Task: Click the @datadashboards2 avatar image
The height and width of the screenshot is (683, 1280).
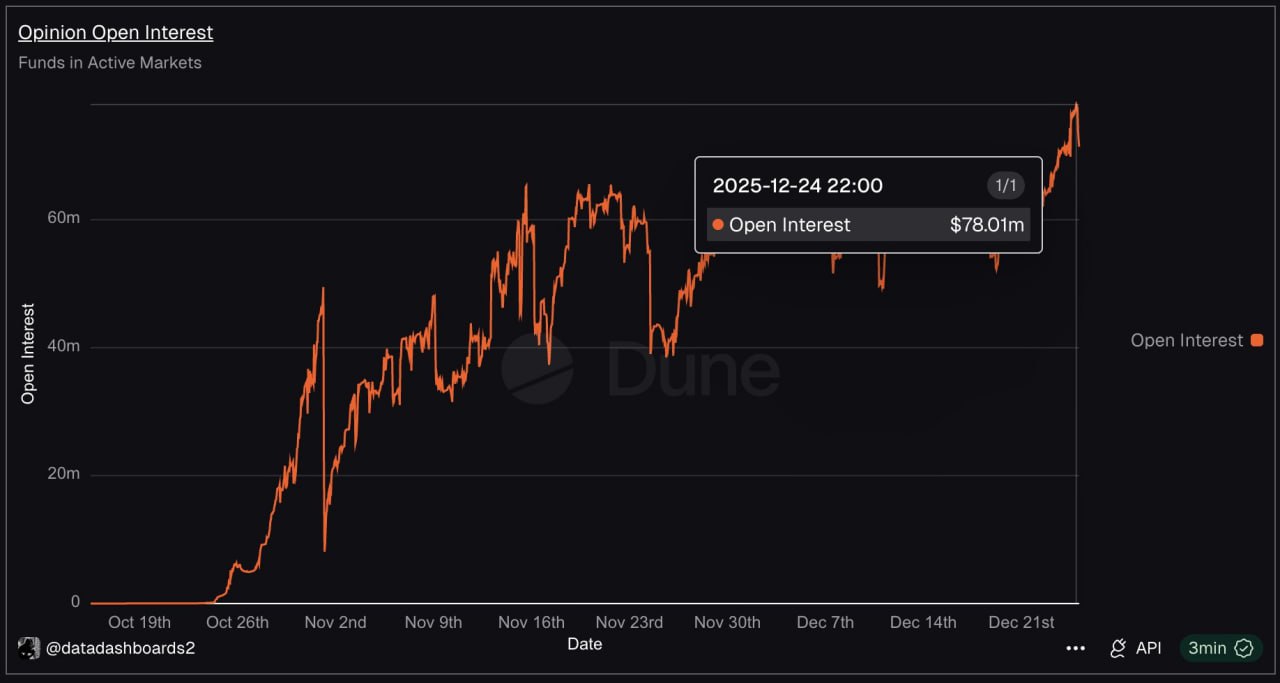Action: [29, 648]
